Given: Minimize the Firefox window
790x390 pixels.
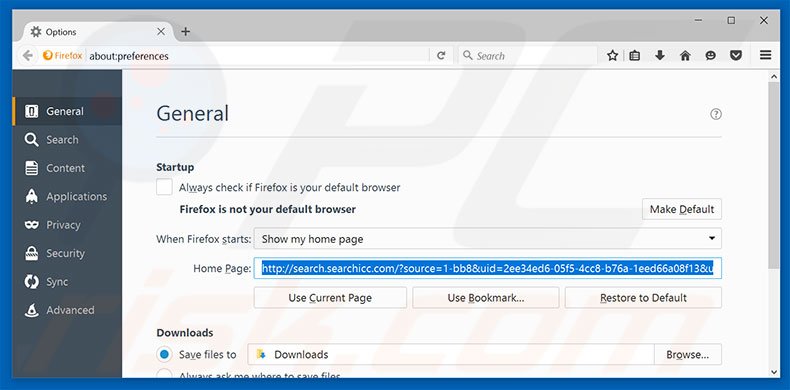Looking at the screenshot, I should (x=698, y=21).
